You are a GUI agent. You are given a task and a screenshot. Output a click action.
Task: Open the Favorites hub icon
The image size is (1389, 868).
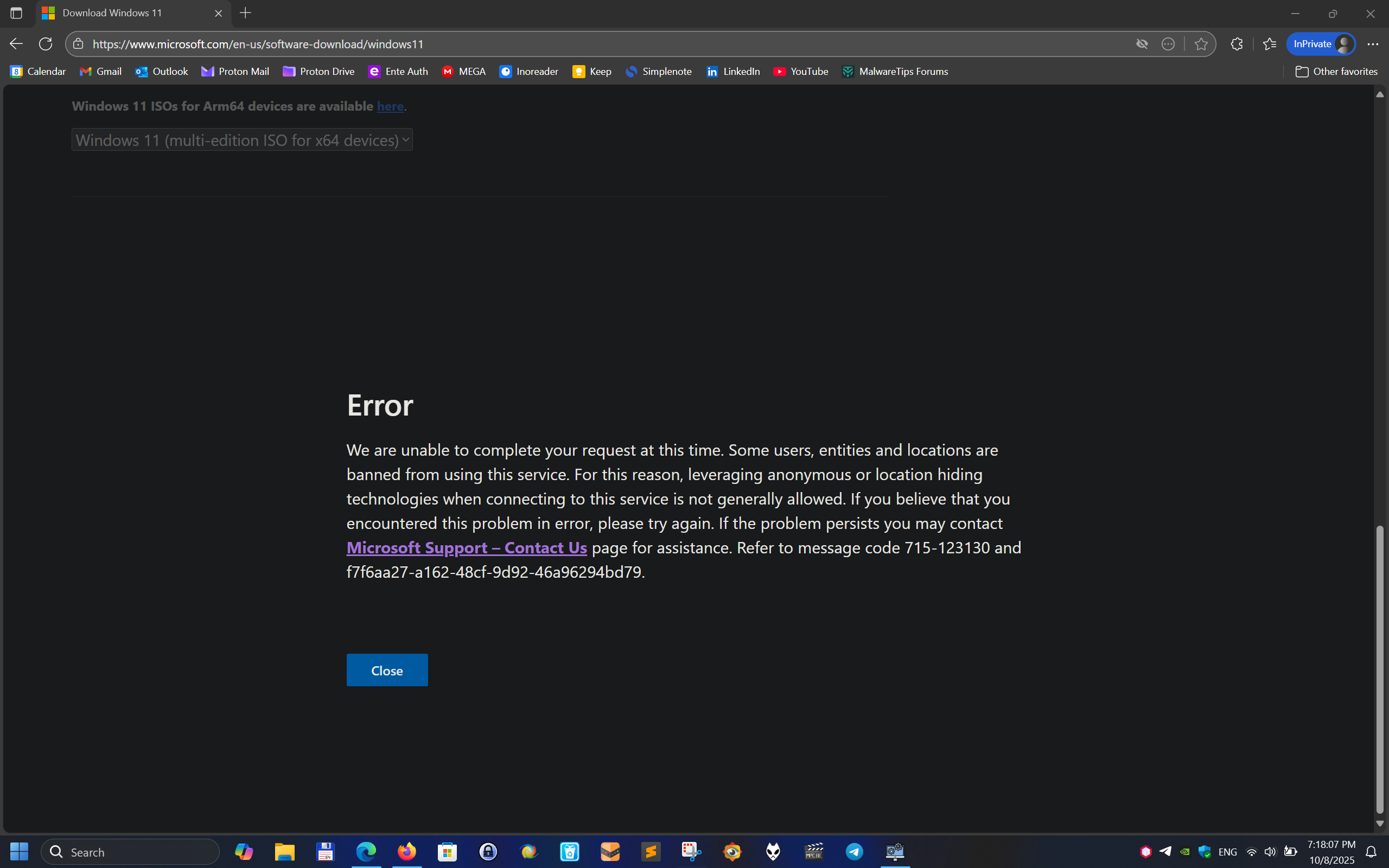point(1269,43)
